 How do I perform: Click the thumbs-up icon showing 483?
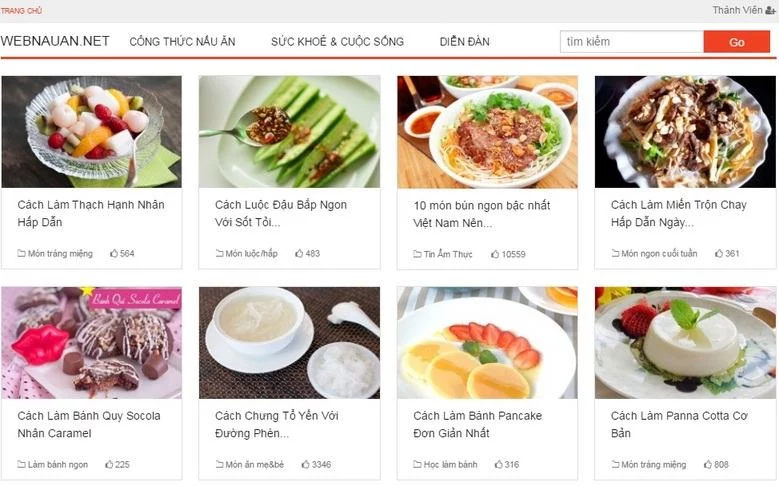click(299, 253)
